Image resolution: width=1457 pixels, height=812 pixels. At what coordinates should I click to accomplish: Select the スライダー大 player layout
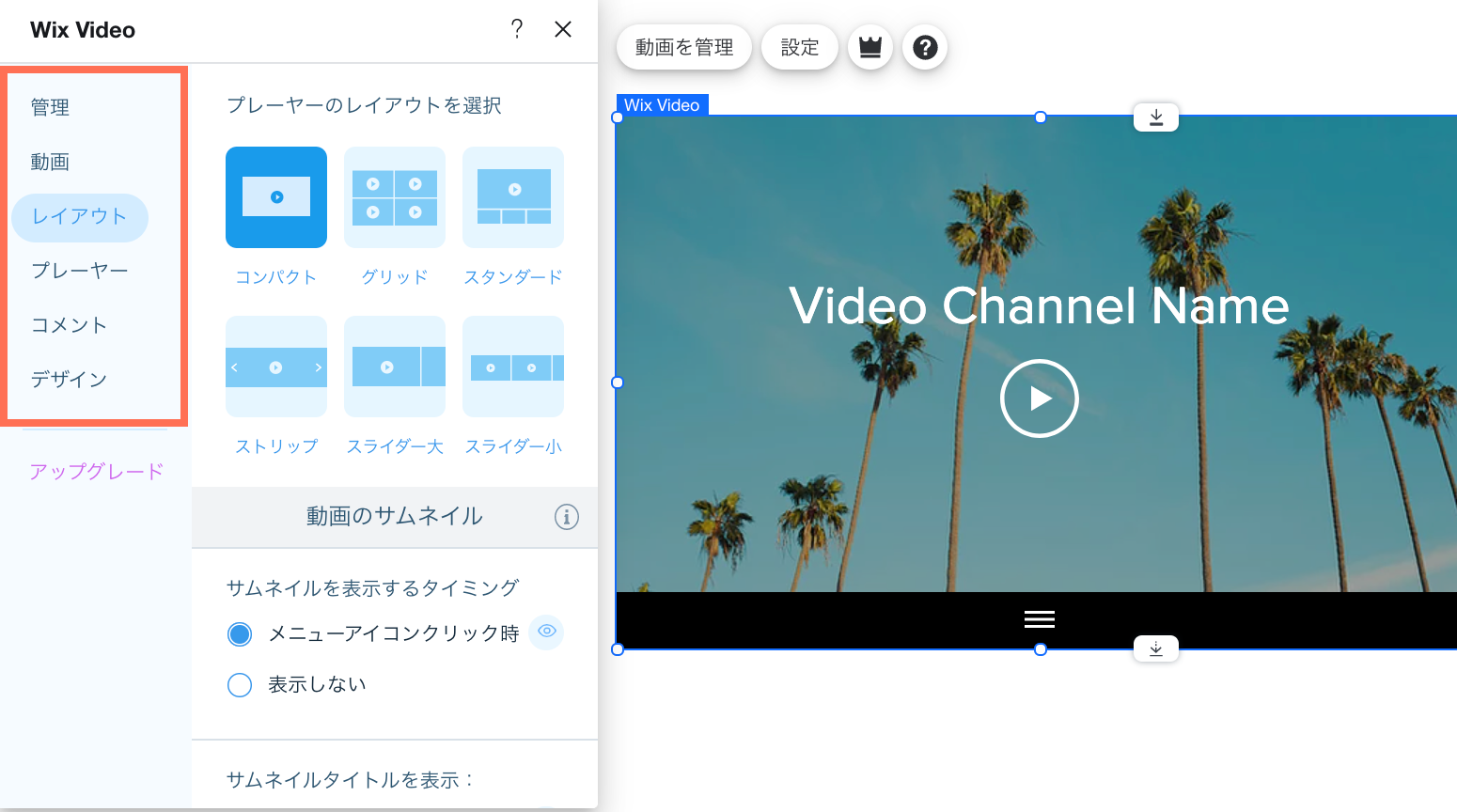(394, 367)
